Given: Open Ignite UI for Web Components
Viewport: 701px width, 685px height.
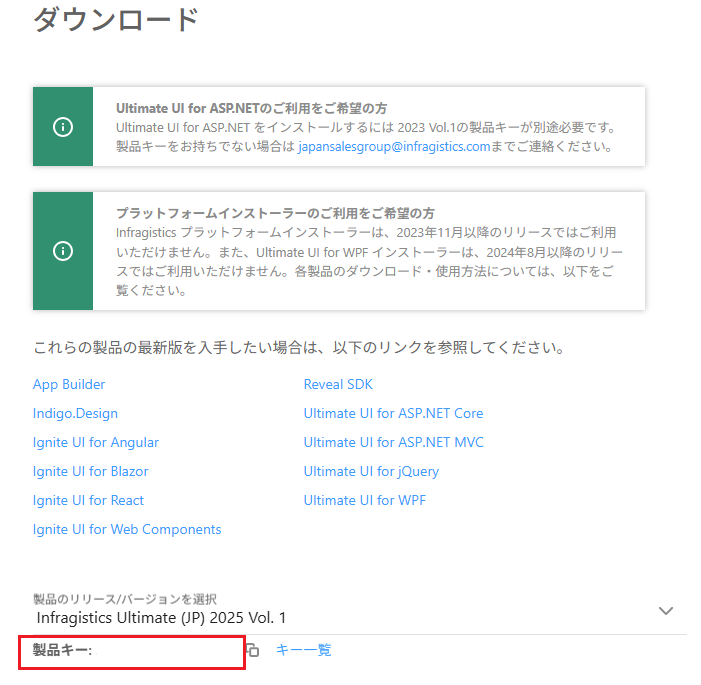Looking at the screenshot, I should click(127, 529).
